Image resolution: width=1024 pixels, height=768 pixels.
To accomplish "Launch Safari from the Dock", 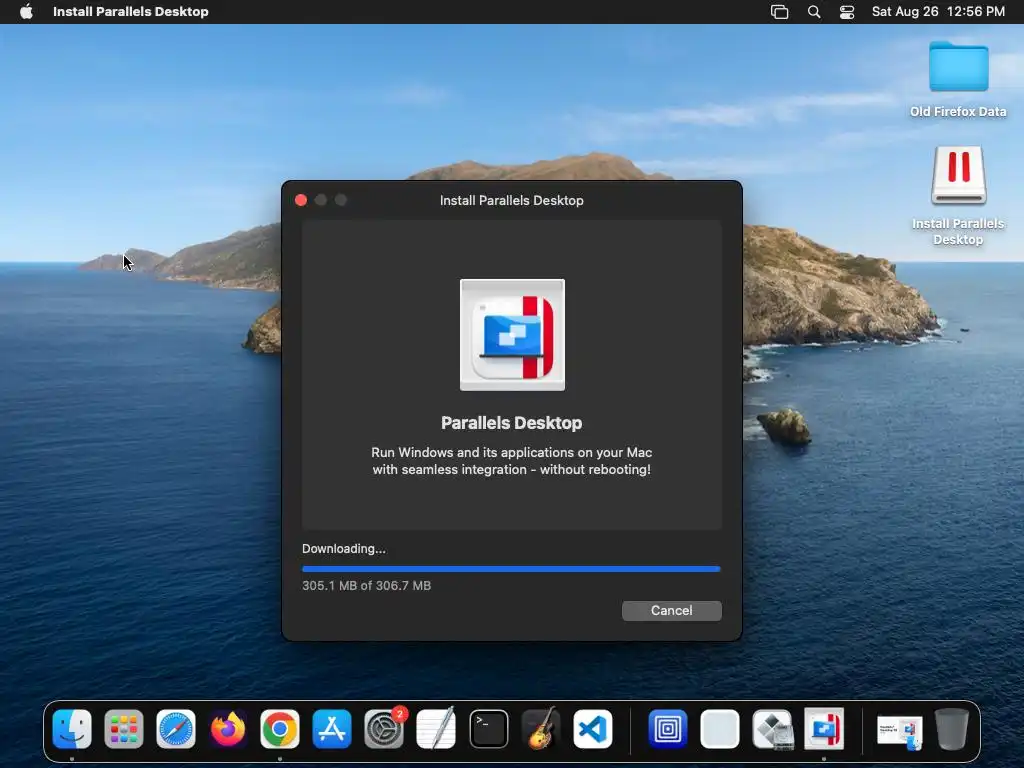I will point(176,729).
